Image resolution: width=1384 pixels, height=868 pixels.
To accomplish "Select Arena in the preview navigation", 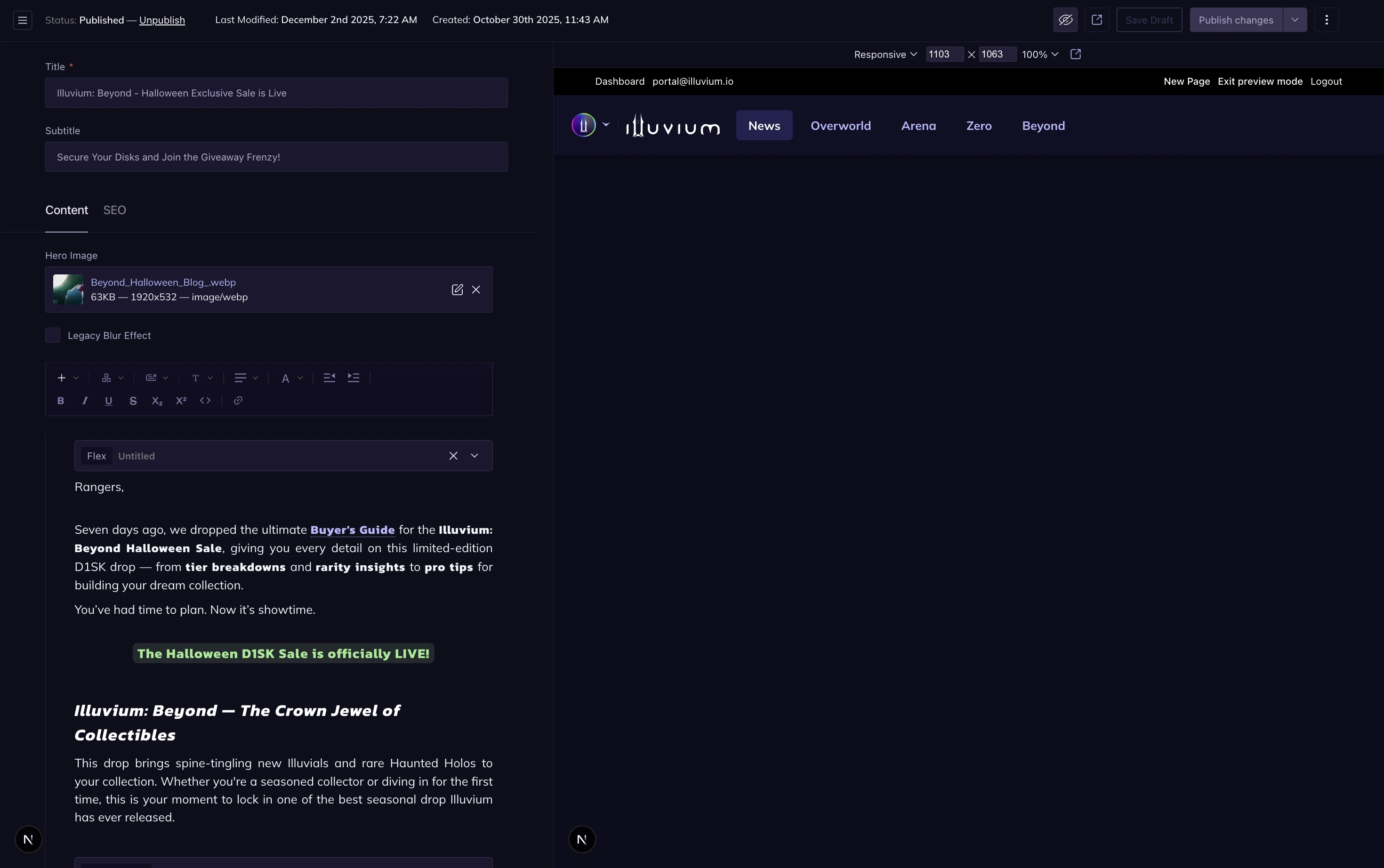I will click(x=918, y=125).
